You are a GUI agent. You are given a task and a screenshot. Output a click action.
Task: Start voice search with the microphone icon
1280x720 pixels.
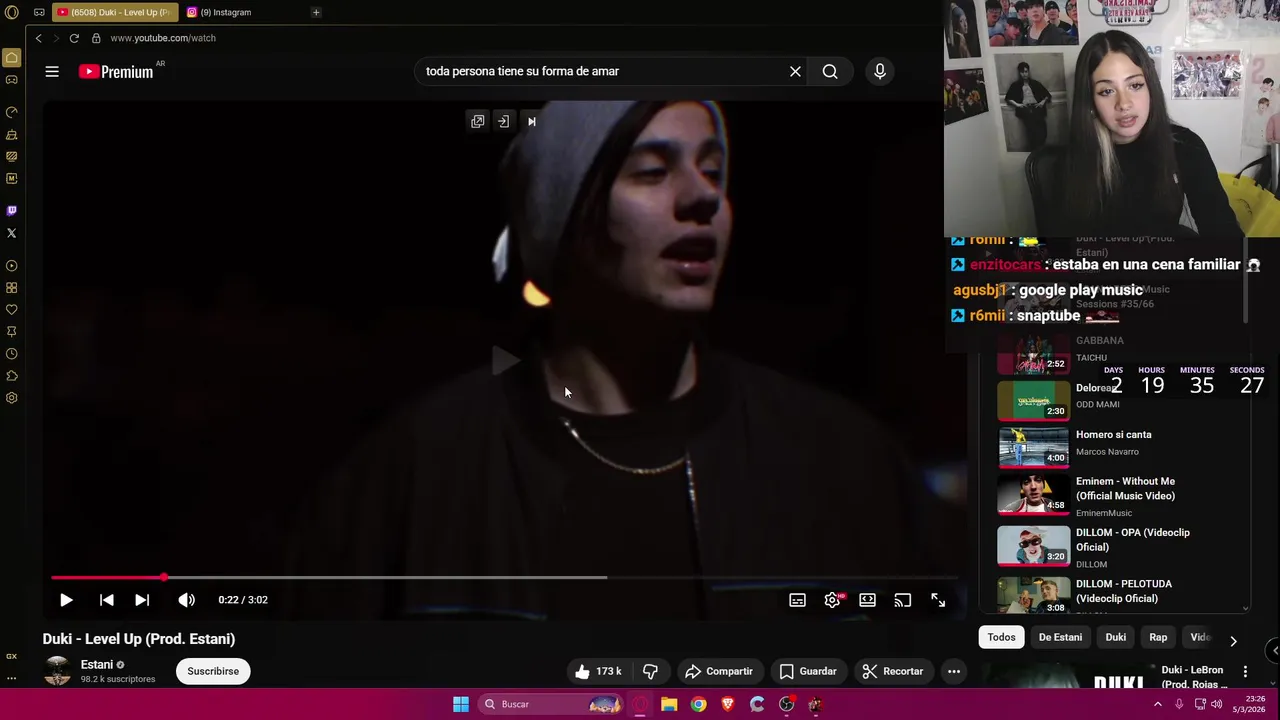(880, 71)
